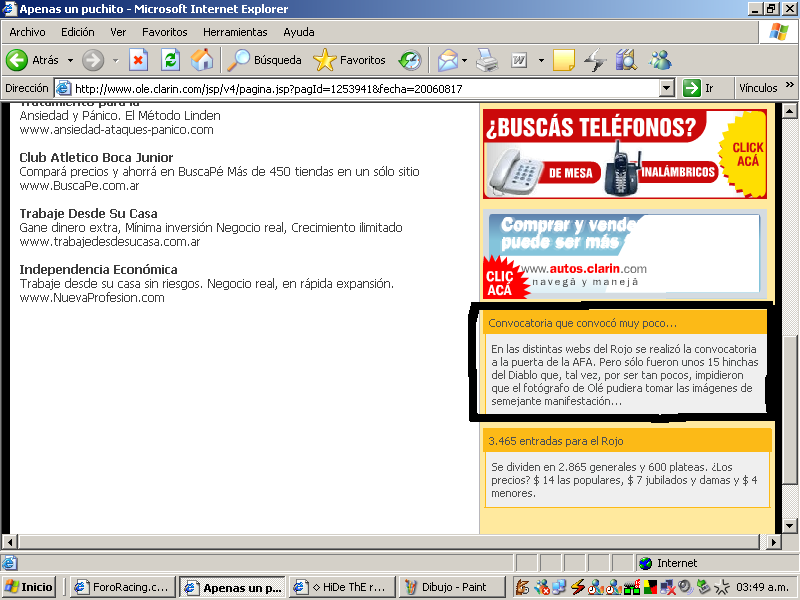Edit the page with the Word icon
The width and height of the screenshot is (800, 600).
pyautogui.click(x=519, y=60)
